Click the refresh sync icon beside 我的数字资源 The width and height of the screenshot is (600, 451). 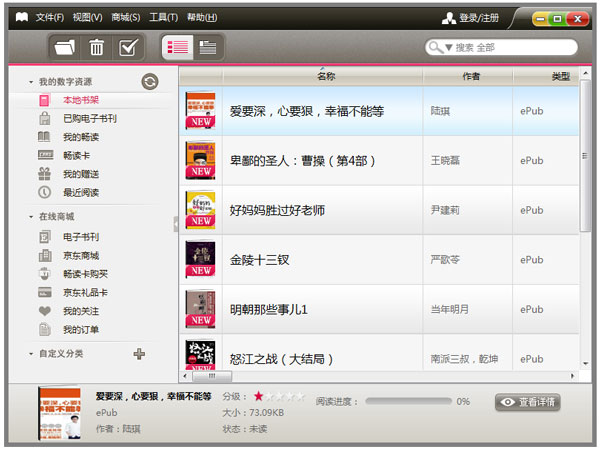click(149, 82)
